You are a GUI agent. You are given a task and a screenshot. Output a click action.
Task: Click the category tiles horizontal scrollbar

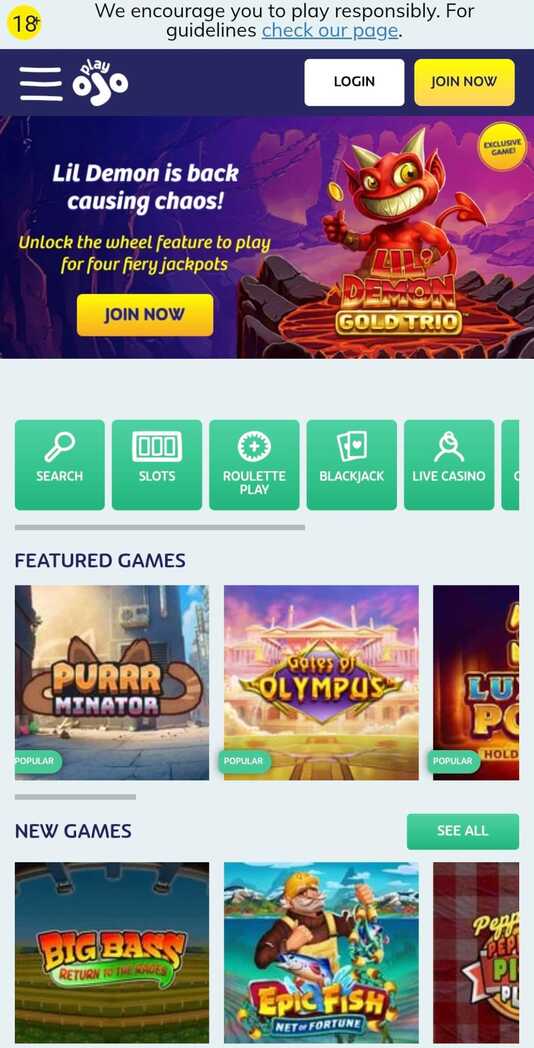[x=160, y=527]
